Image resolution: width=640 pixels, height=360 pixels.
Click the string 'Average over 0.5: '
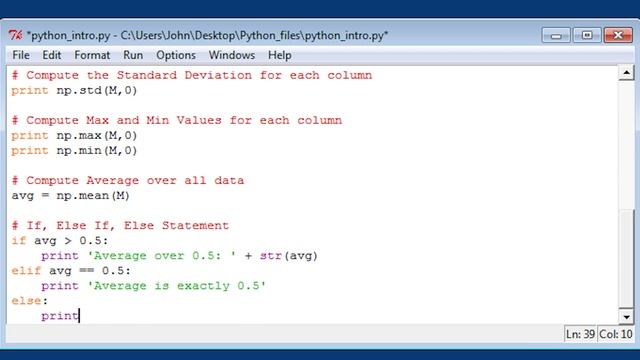point(162,256)
